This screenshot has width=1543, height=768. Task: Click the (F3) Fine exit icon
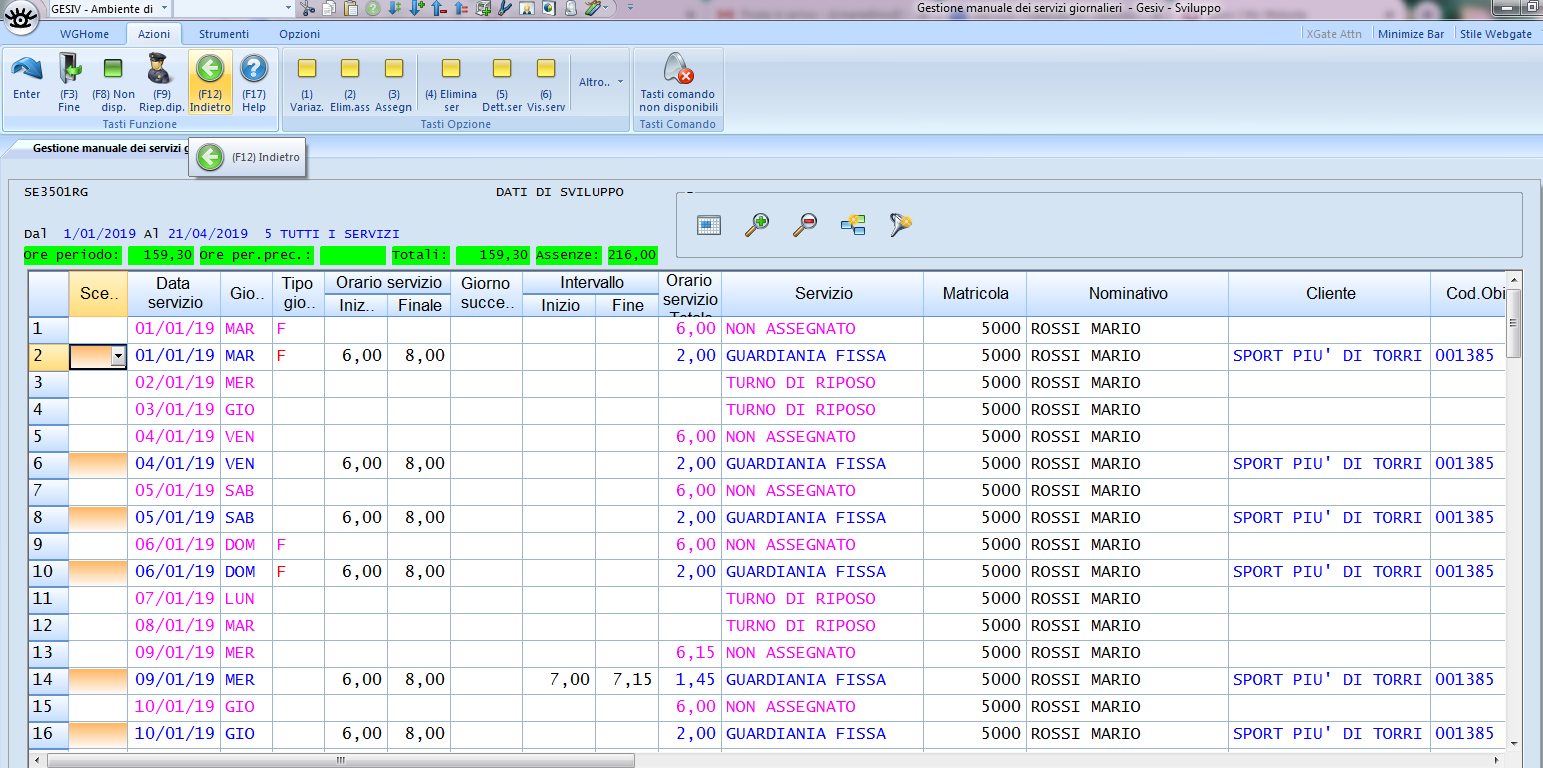[69, 80]
